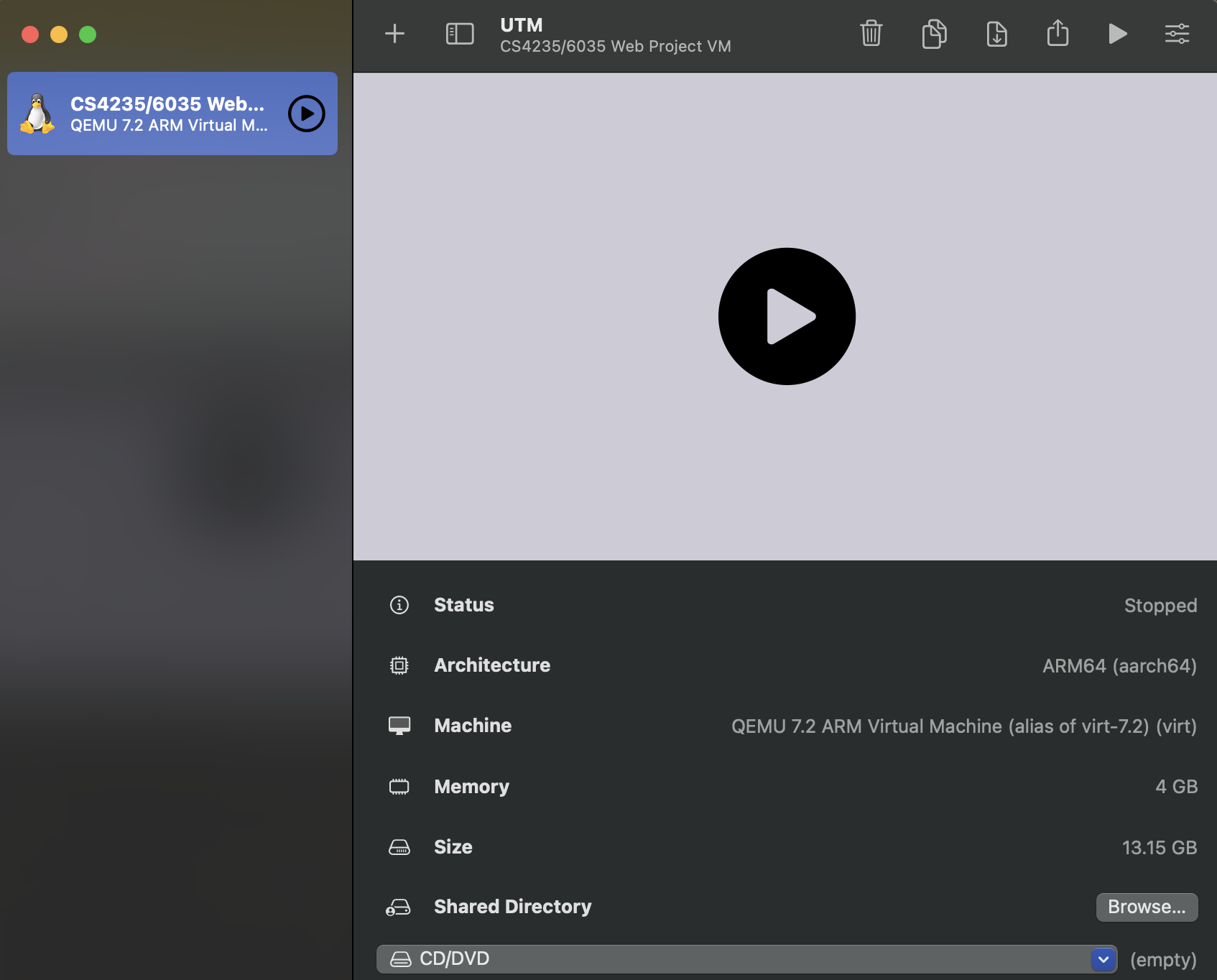
Task: Click the UTM window title
Action: tap(522, 25)
